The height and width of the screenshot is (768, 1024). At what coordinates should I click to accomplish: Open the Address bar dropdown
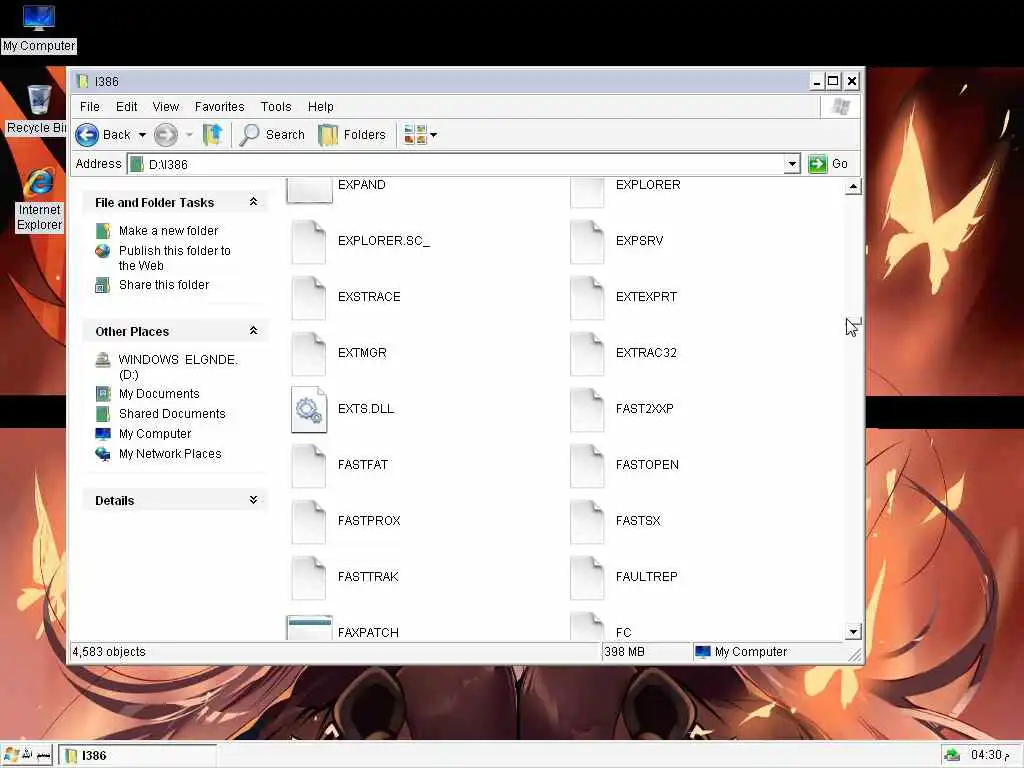click(792, 164)
